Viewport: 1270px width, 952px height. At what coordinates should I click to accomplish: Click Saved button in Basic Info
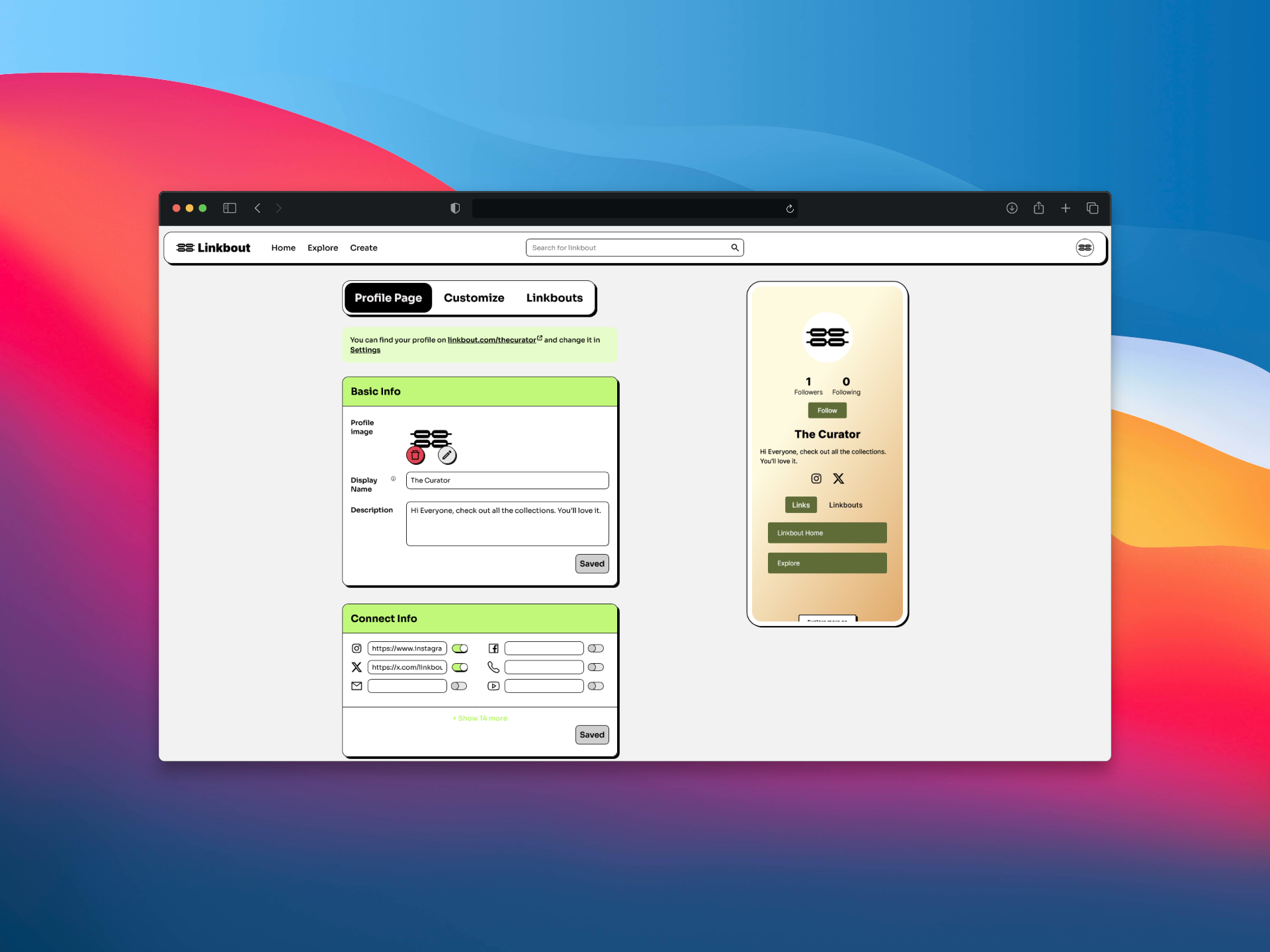click(x=592, y=564)
